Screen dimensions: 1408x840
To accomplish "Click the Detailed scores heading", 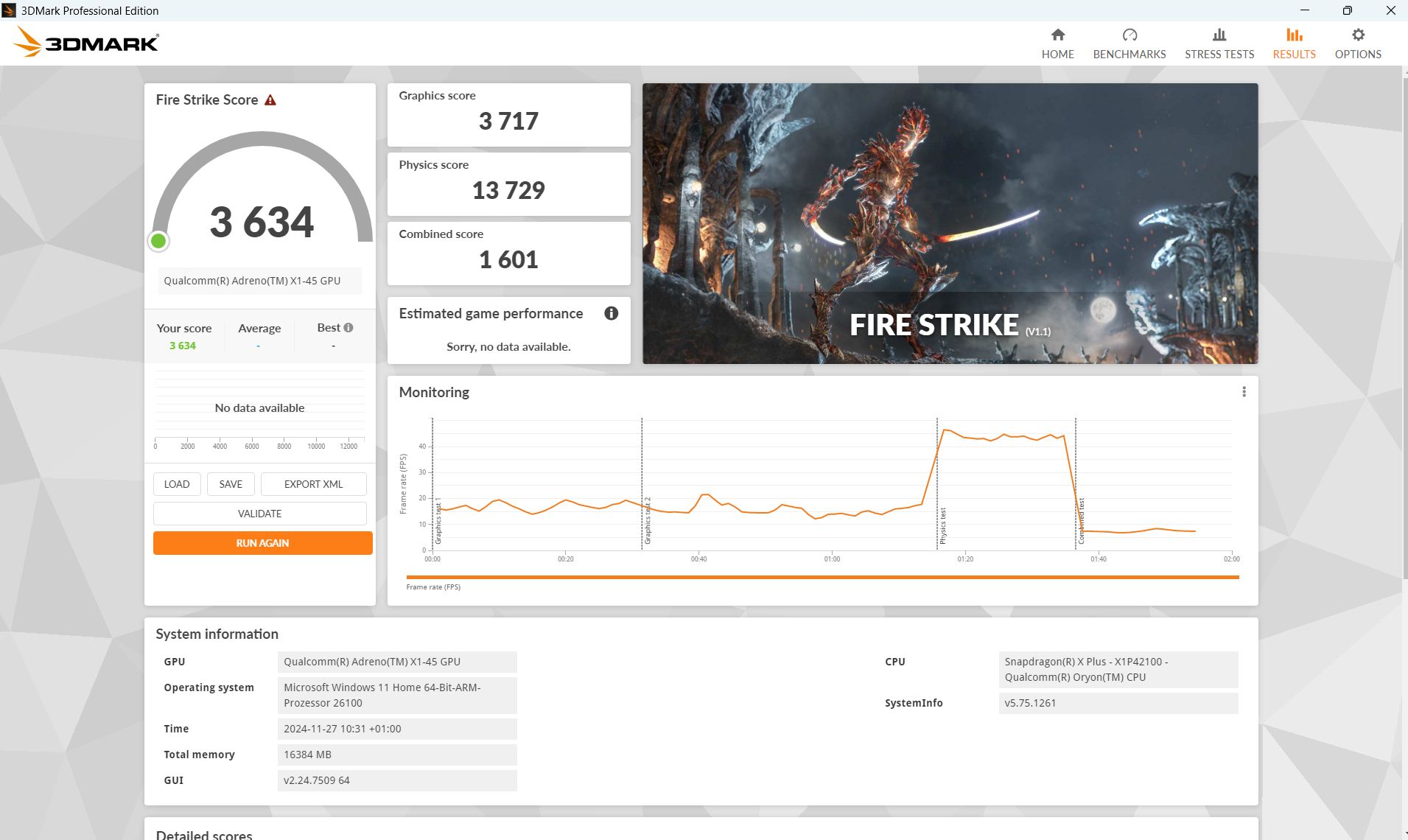I will [204, 833].
